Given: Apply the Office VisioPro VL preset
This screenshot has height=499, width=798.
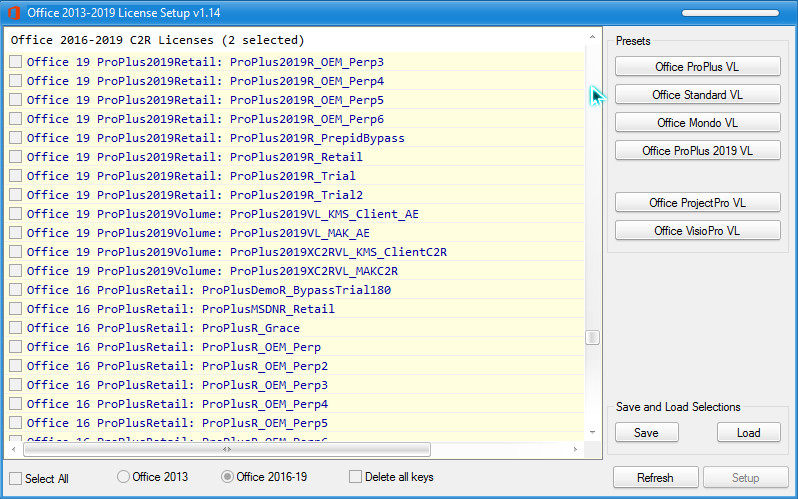Looking at the screenshot, I should 697,231.
